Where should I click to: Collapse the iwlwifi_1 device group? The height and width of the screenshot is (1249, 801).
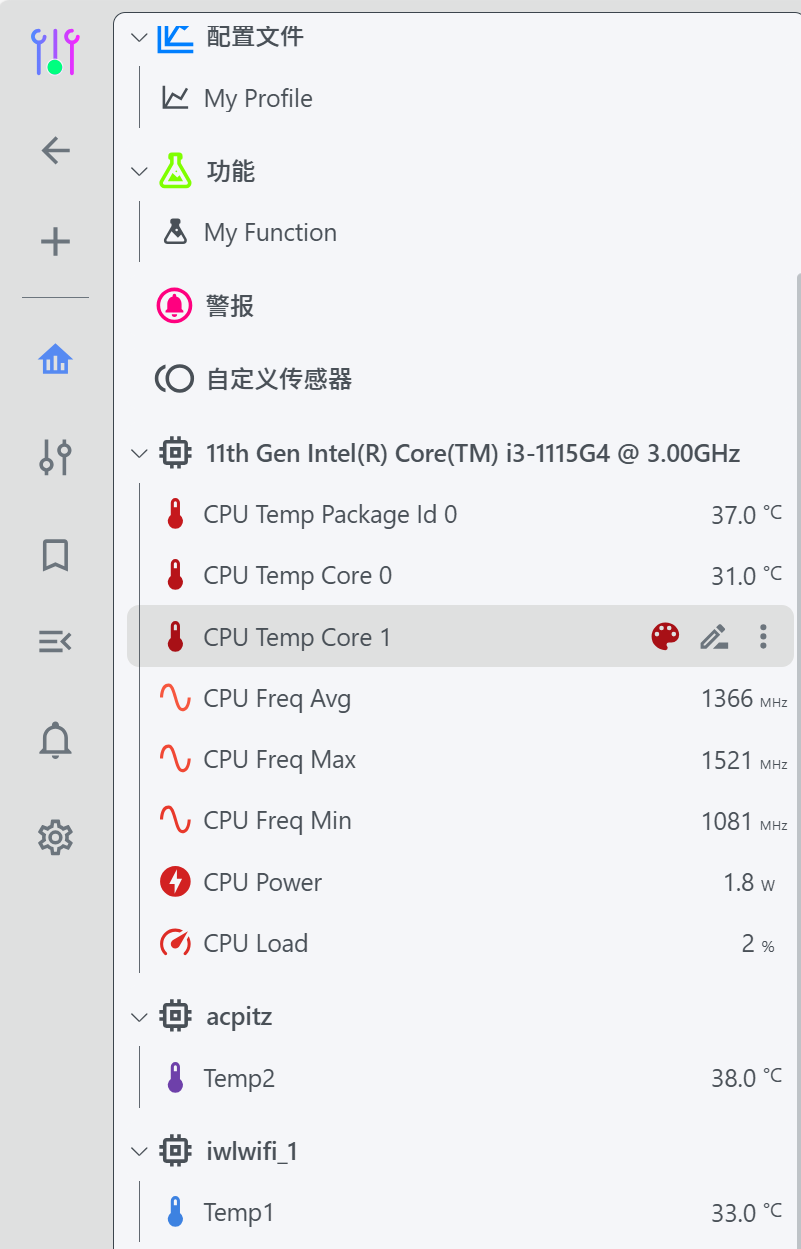coord(138,1152)
